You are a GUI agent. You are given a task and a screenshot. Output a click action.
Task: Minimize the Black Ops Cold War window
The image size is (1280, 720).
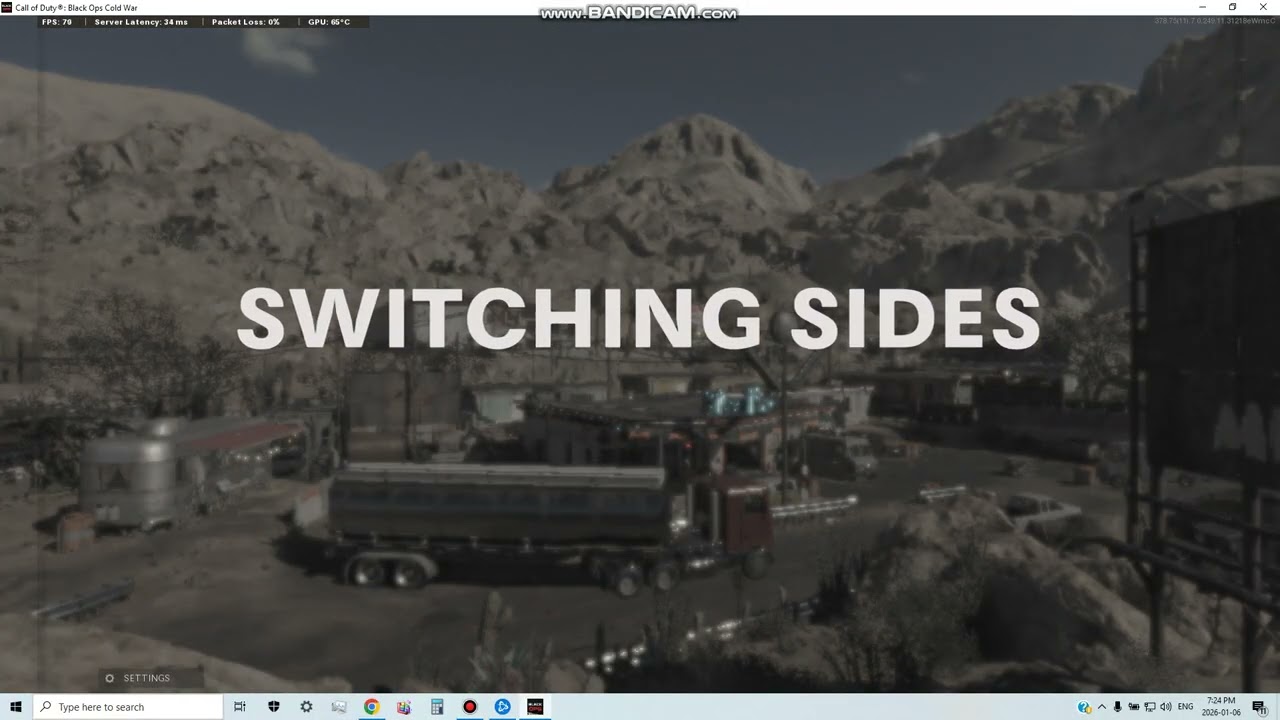tap(1201, 7)
